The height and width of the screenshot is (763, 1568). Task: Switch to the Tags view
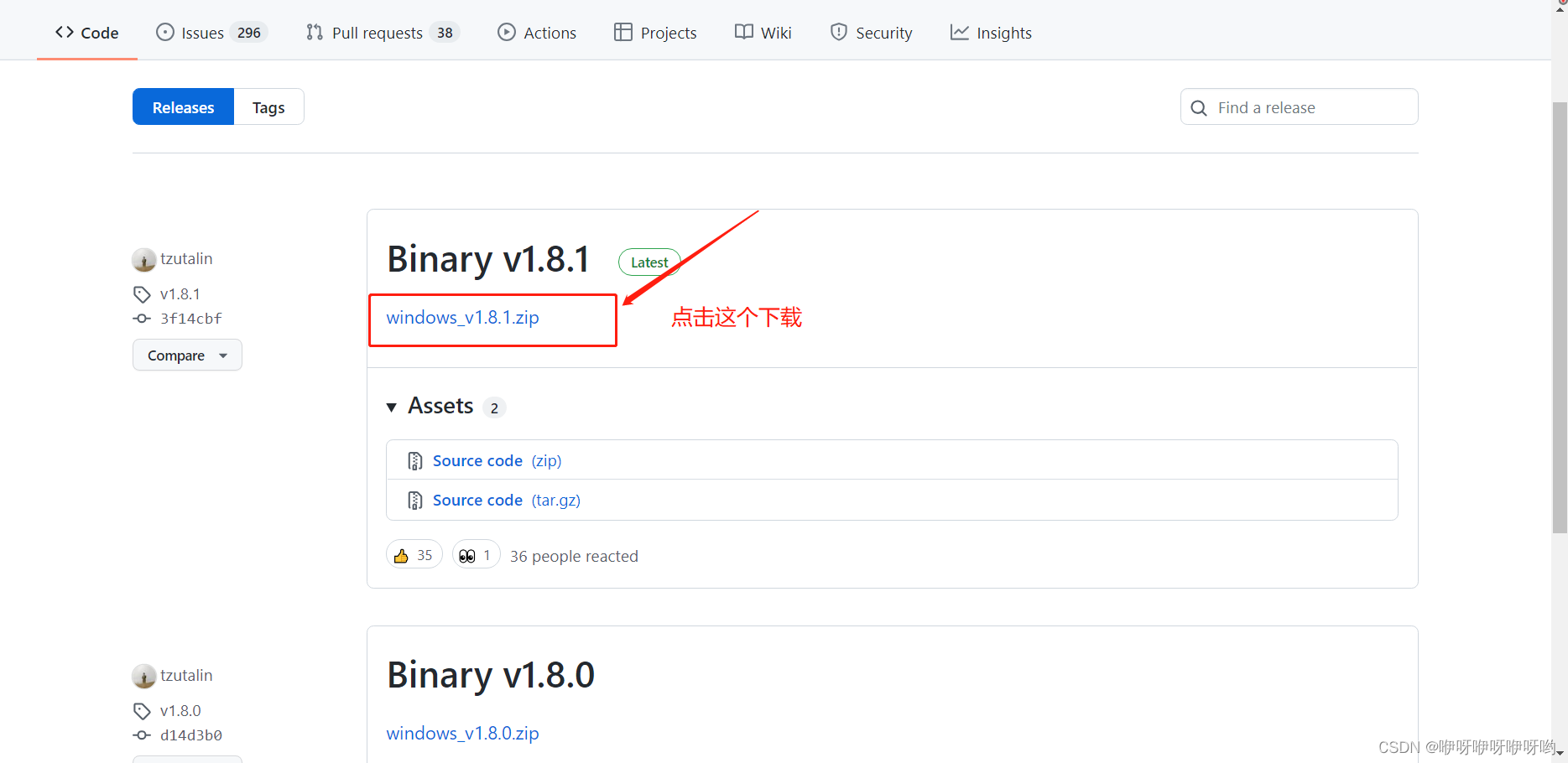[x=268, y=107]
